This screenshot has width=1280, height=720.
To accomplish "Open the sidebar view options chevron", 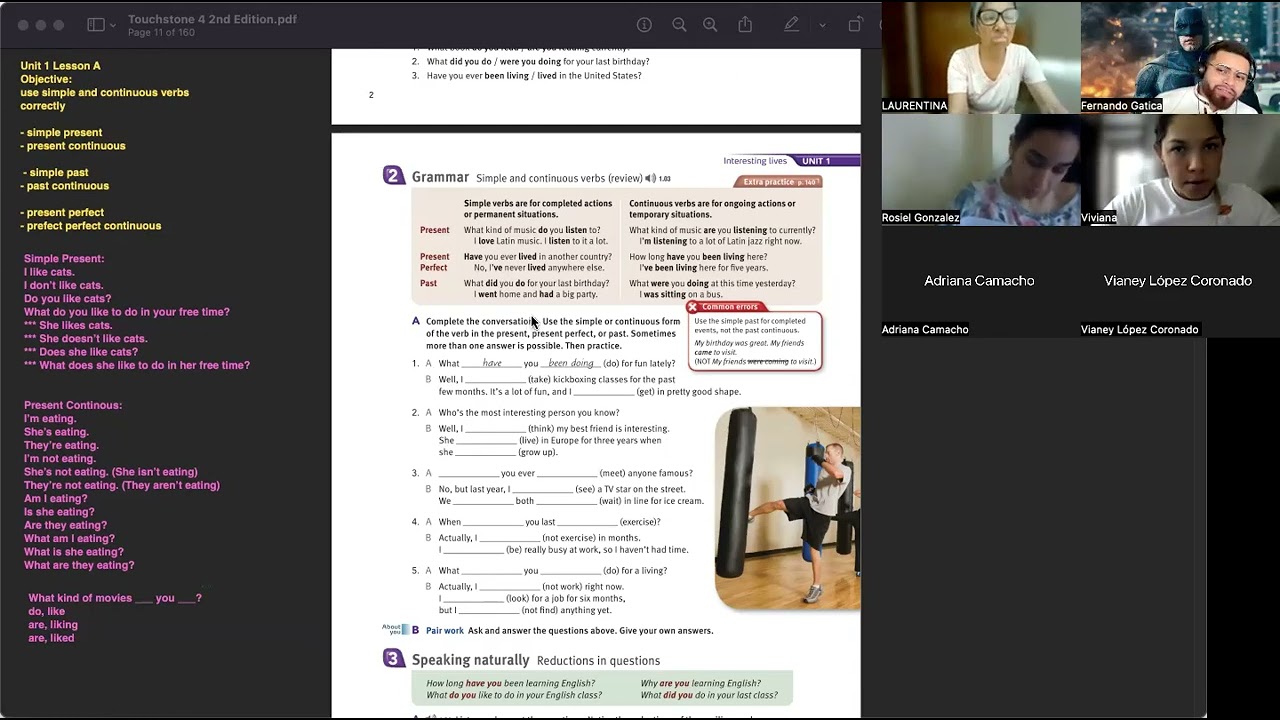I will point(113,25).
